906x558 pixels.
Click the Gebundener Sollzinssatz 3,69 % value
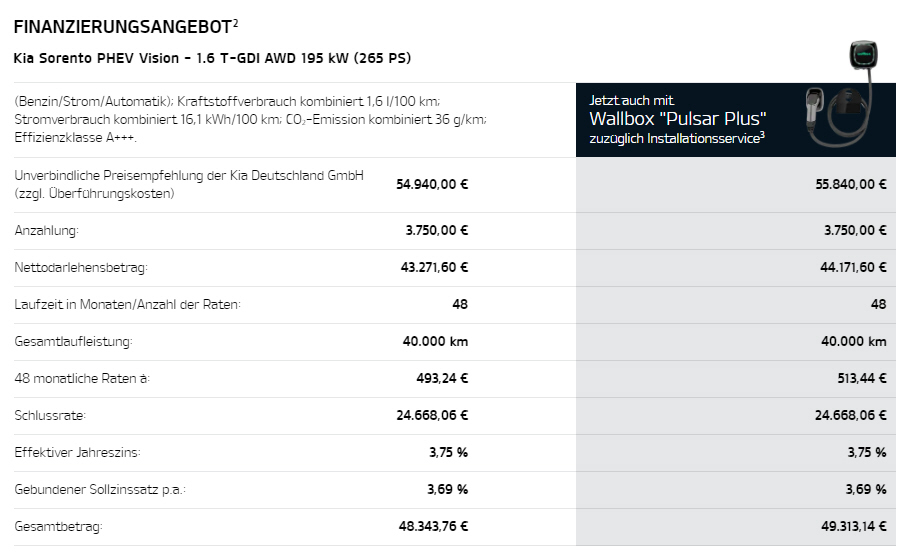coord(447,489)
